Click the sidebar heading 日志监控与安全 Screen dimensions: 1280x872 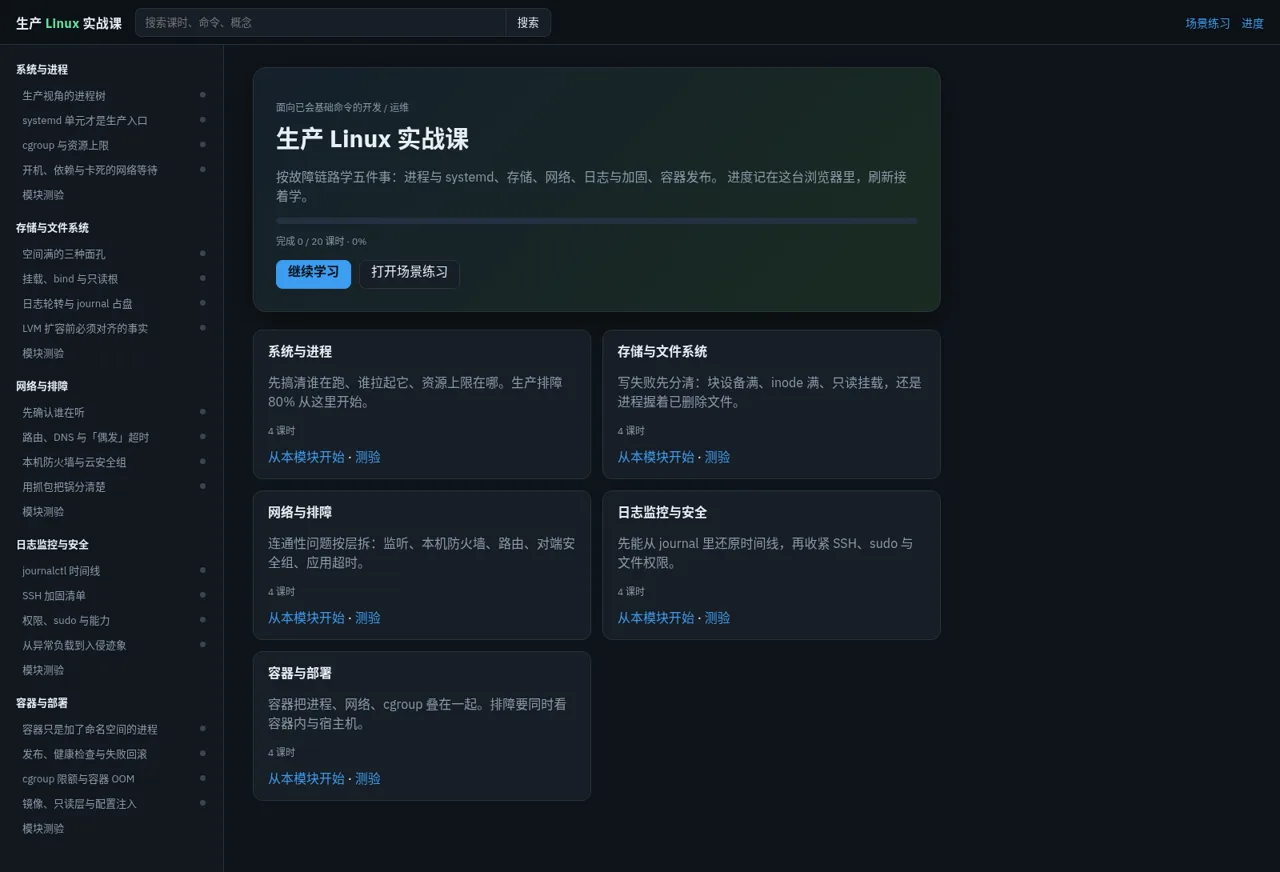(52, 545)
